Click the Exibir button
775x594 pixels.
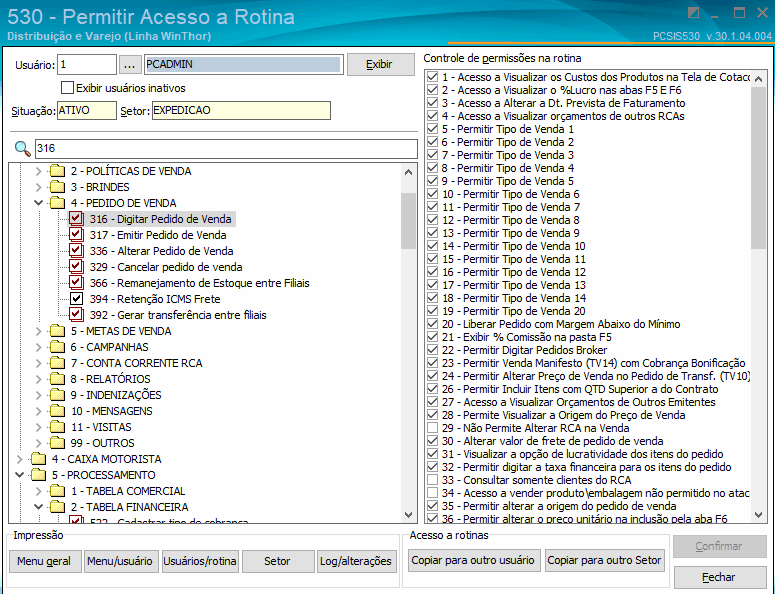pyautogui.click(x=381, y=64)
